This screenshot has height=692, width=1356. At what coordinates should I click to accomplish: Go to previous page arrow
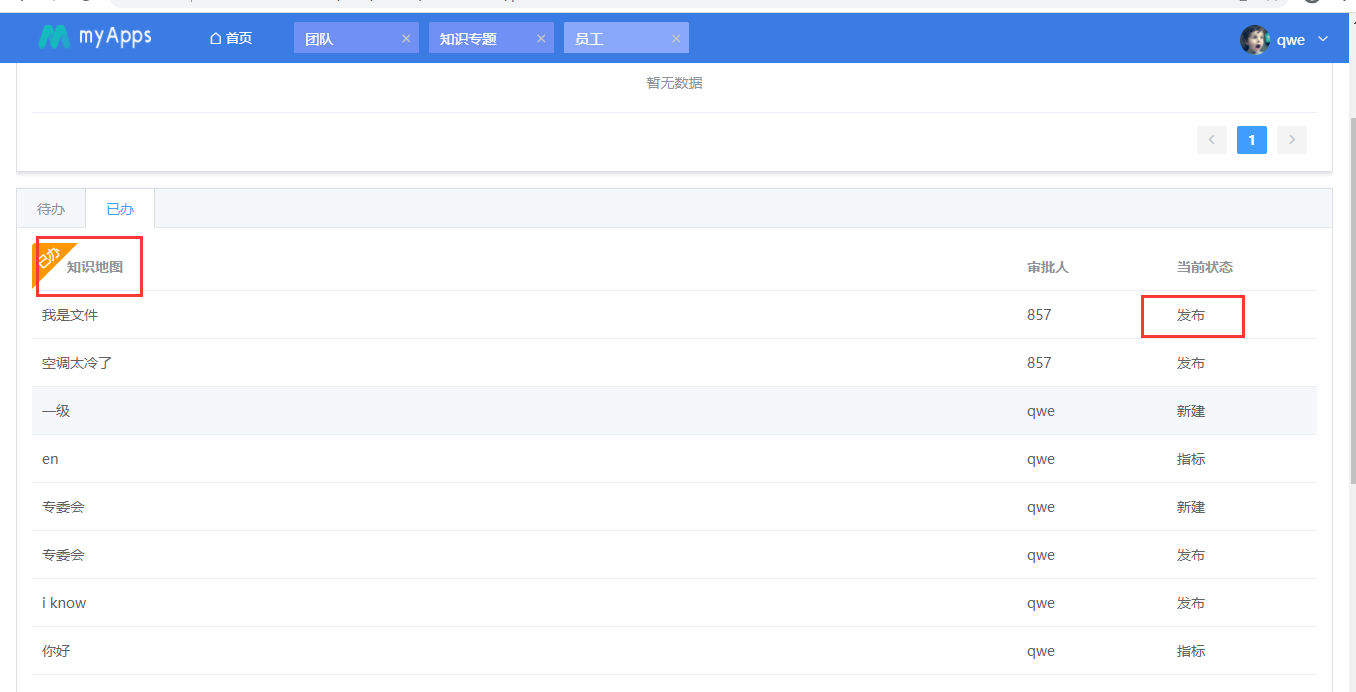(x=1211, y=140)
